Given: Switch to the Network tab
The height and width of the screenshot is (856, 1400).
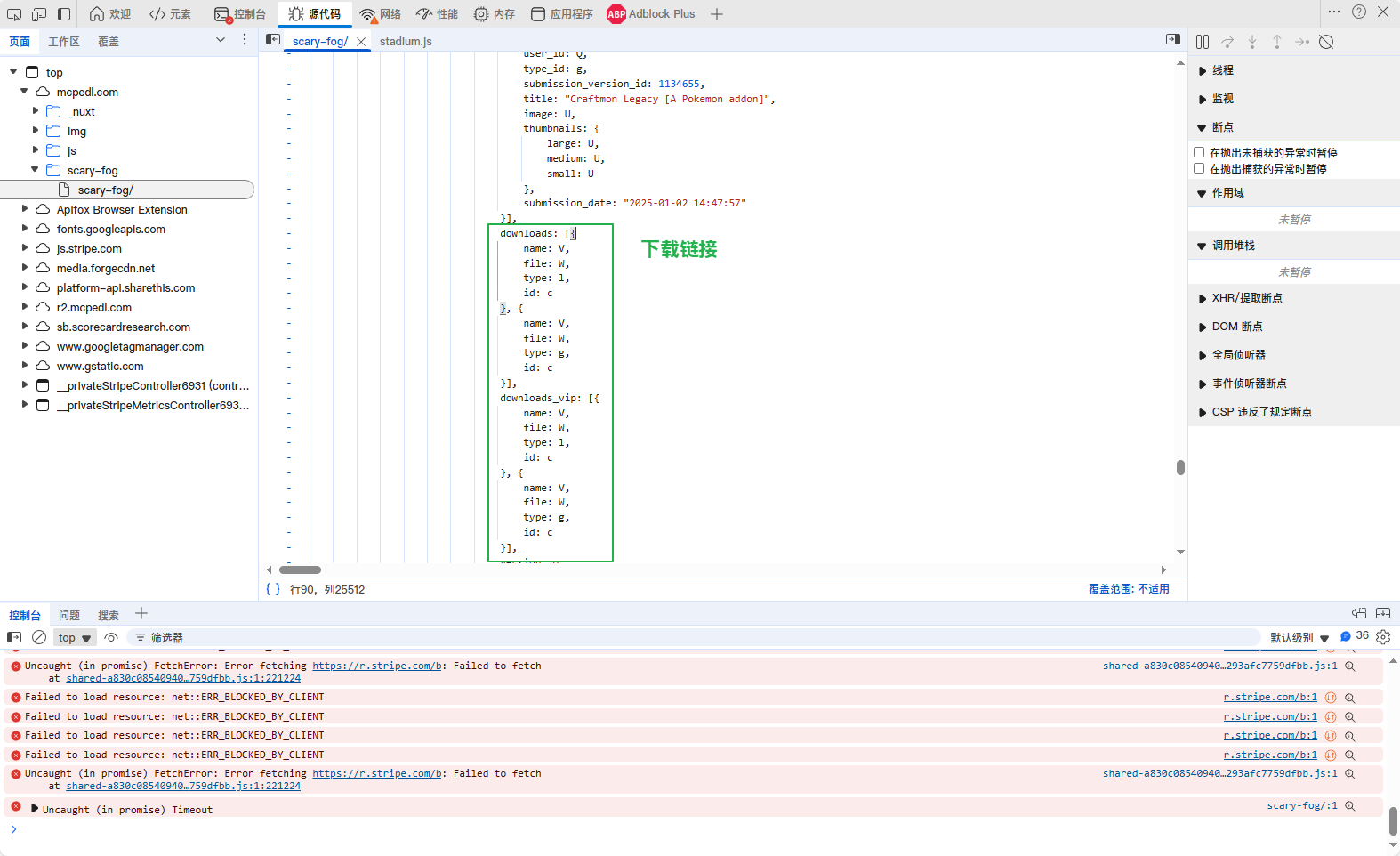Looking at the screenshot, I should [x=381, y=14].
